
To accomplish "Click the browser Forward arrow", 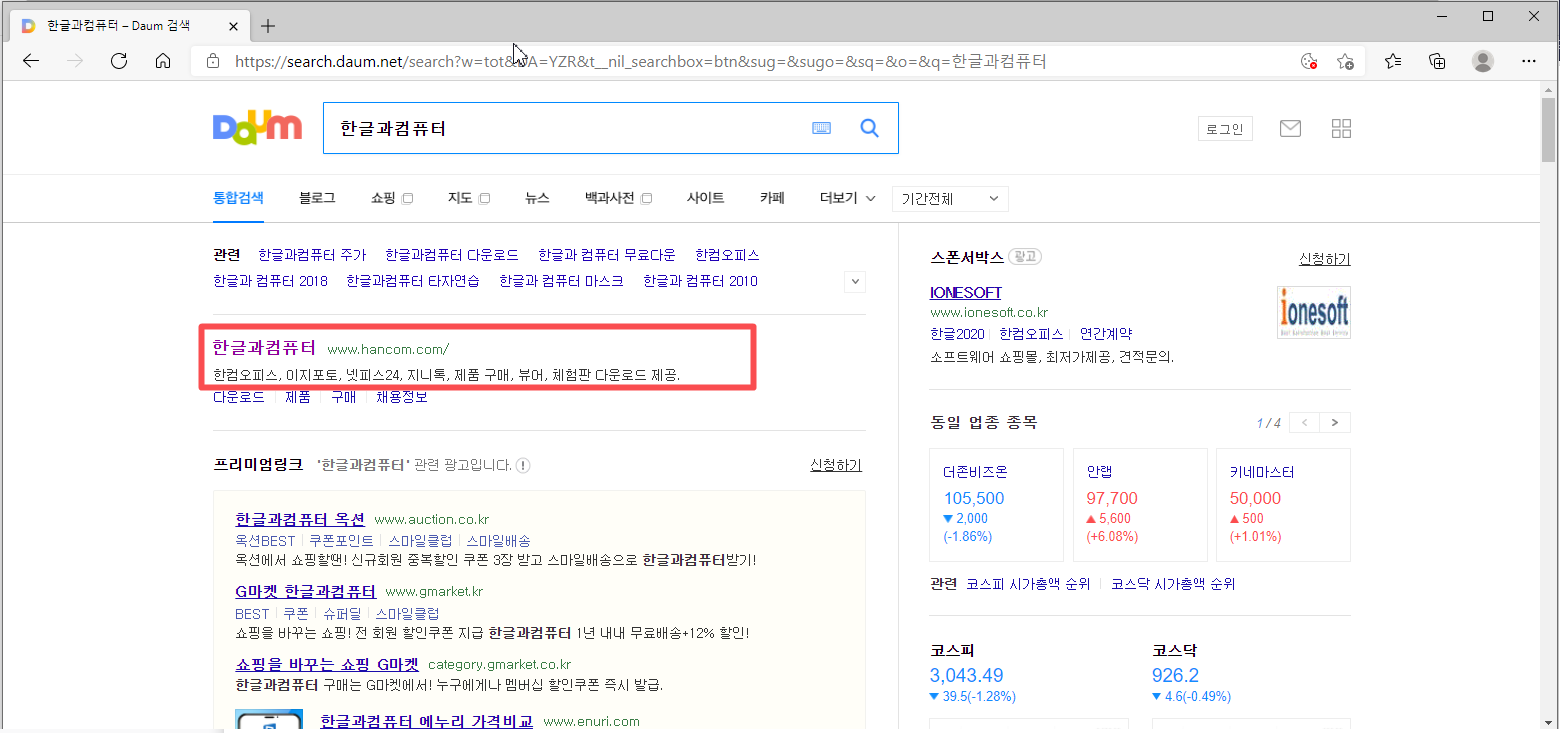I will tap(75, 61).
